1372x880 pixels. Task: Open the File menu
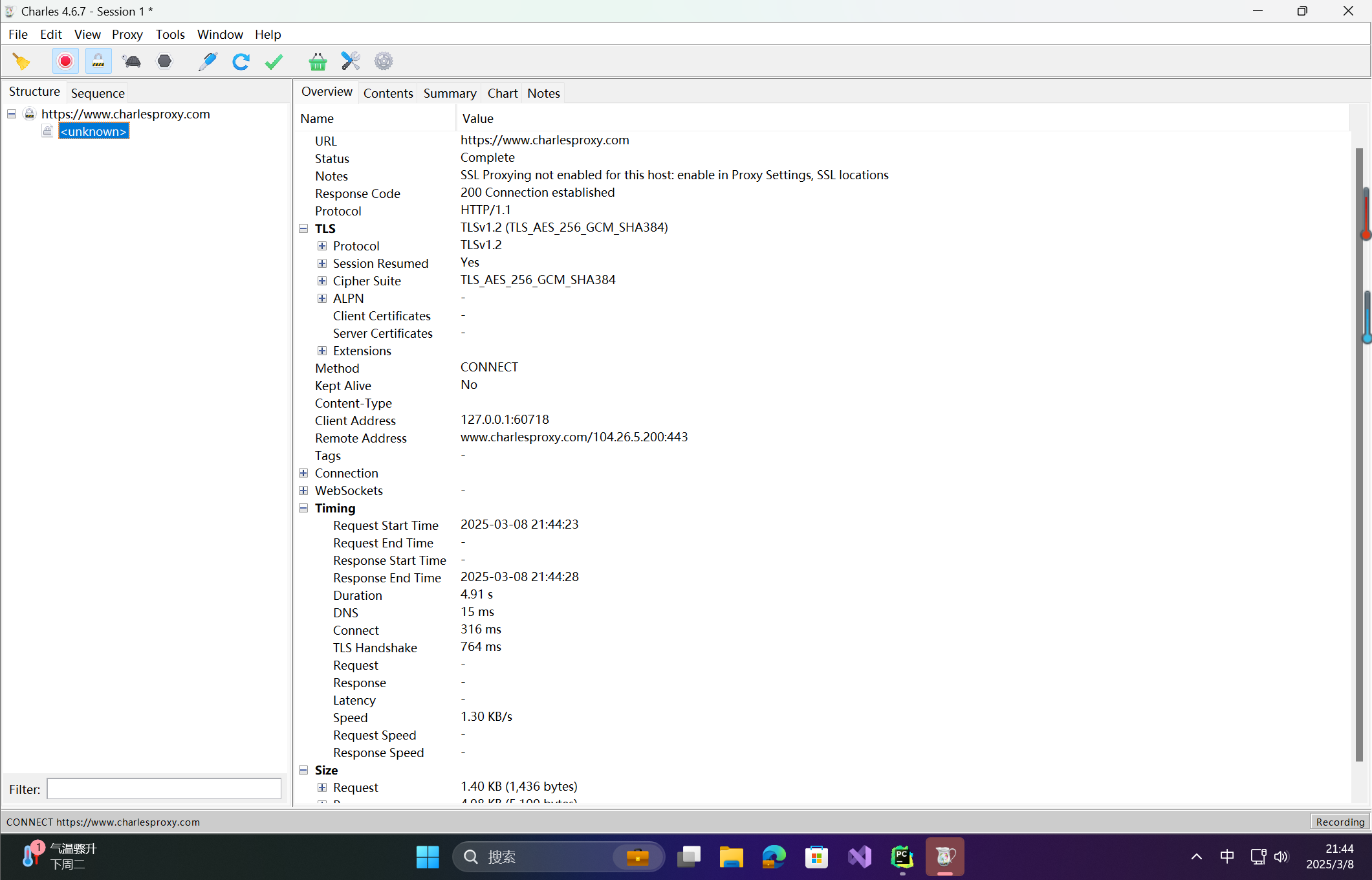pyautogui.click(x=18, y=34)
